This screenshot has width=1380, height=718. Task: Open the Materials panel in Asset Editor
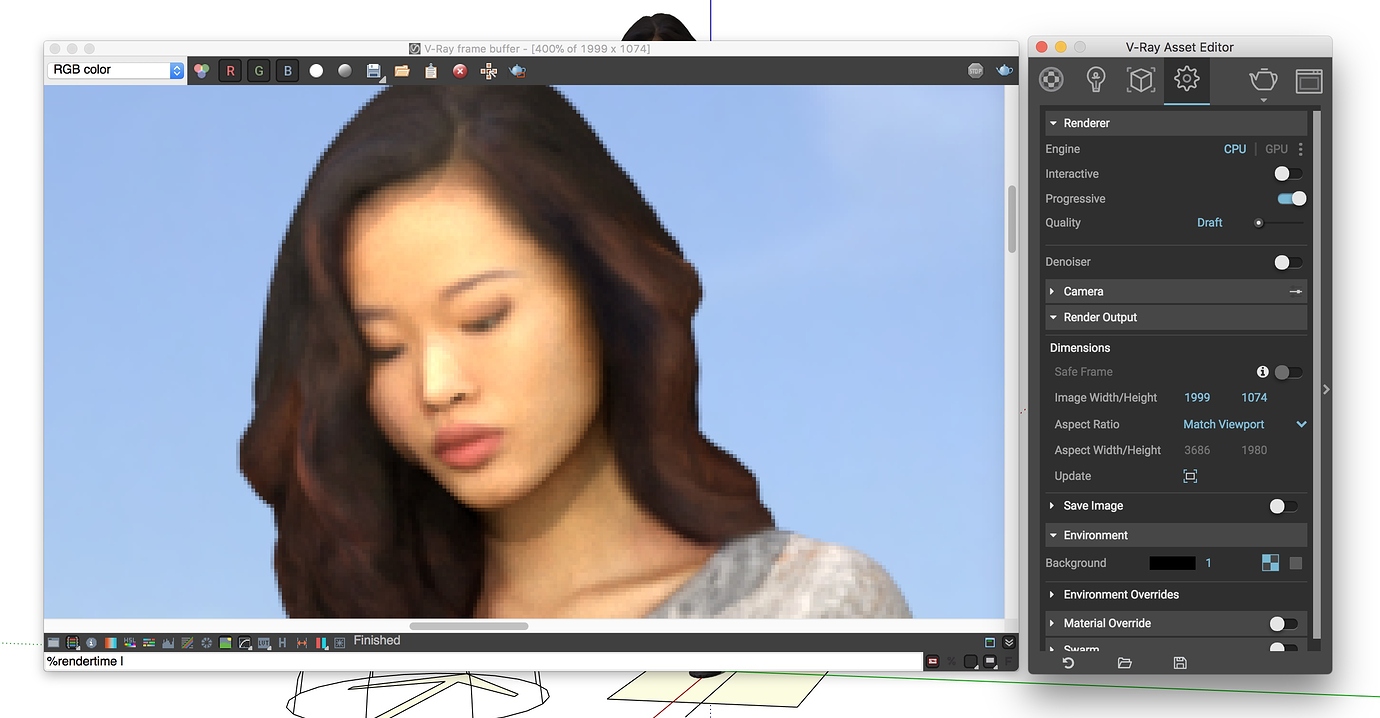tap(1051, 80)
